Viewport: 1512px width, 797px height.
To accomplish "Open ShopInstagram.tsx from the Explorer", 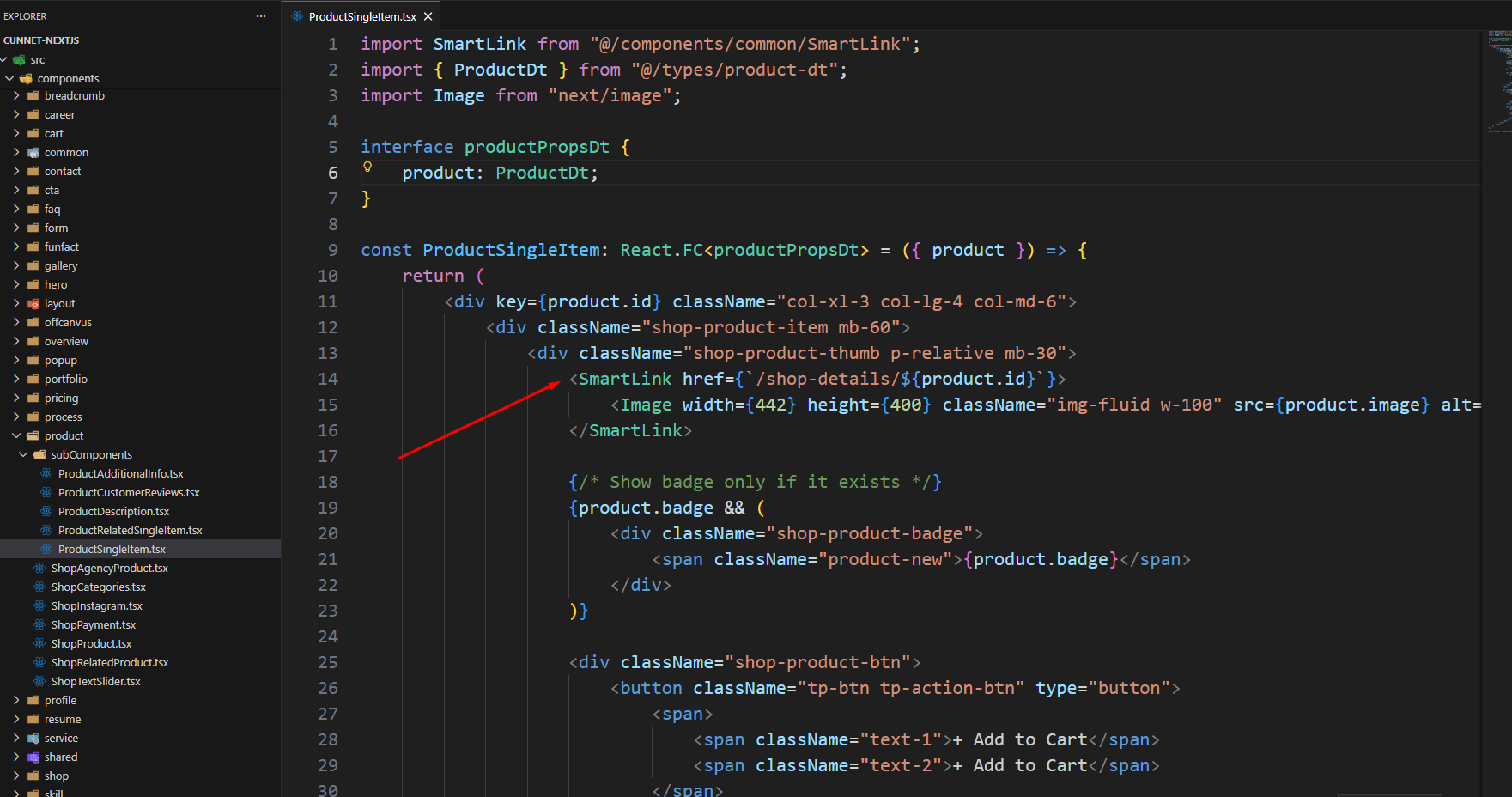I will click(97, 605).
